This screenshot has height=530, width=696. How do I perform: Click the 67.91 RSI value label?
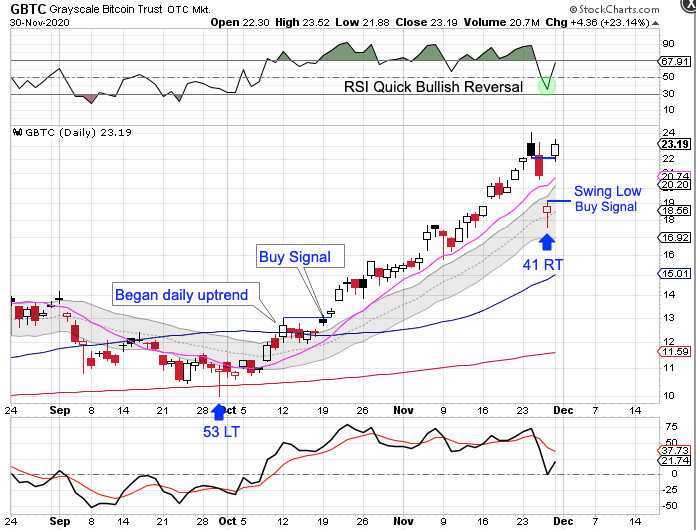676,62
